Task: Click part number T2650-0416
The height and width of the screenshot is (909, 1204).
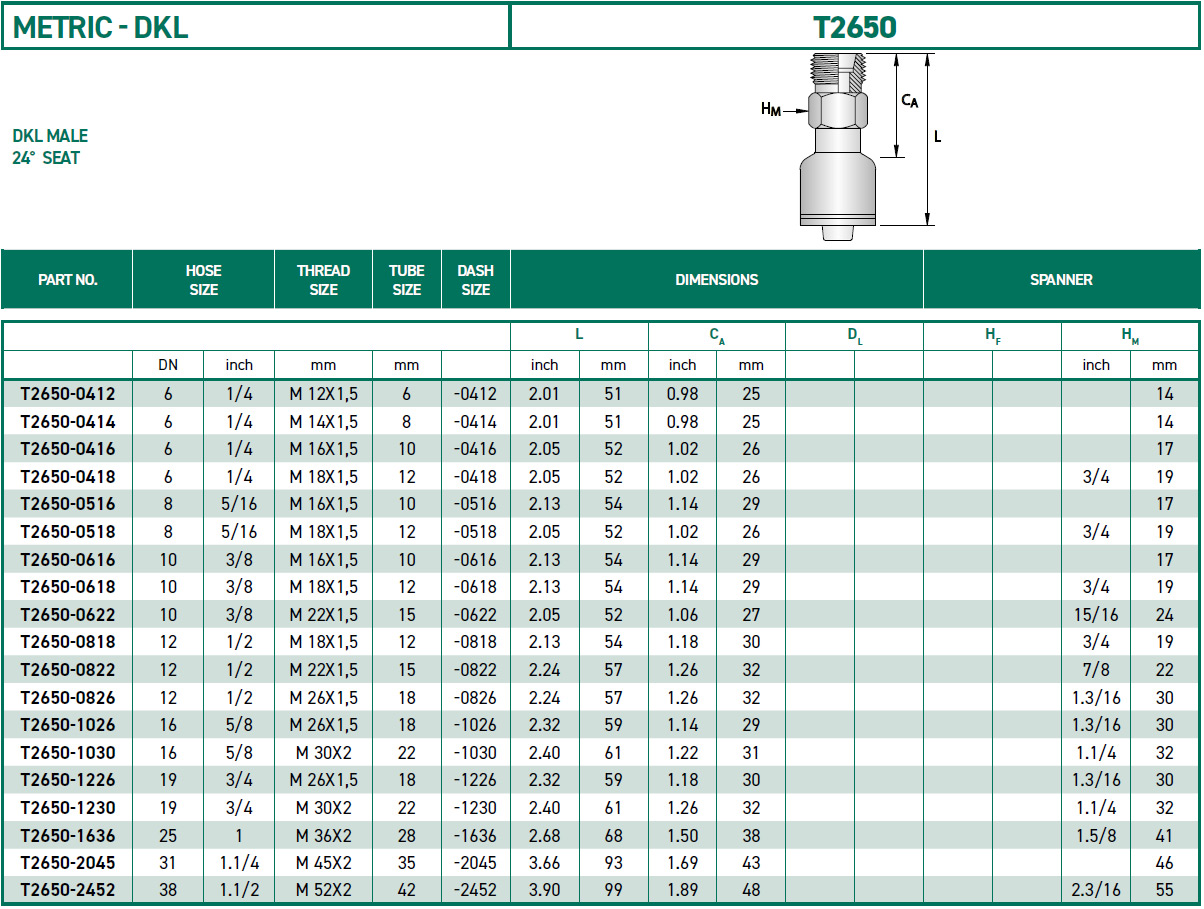Action: (x=67, y=449)
